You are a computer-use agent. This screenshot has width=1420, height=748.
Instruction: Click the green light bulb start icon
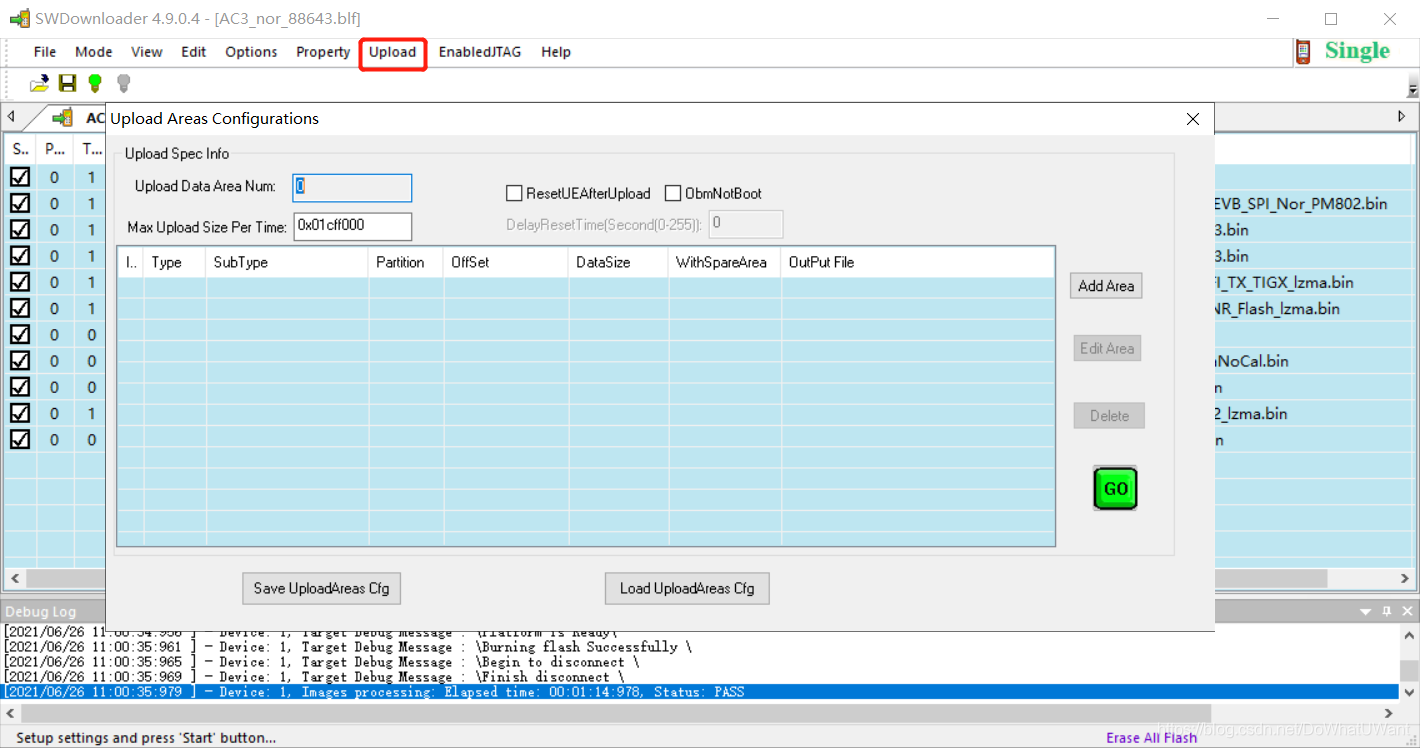click(x=95, y=84)
